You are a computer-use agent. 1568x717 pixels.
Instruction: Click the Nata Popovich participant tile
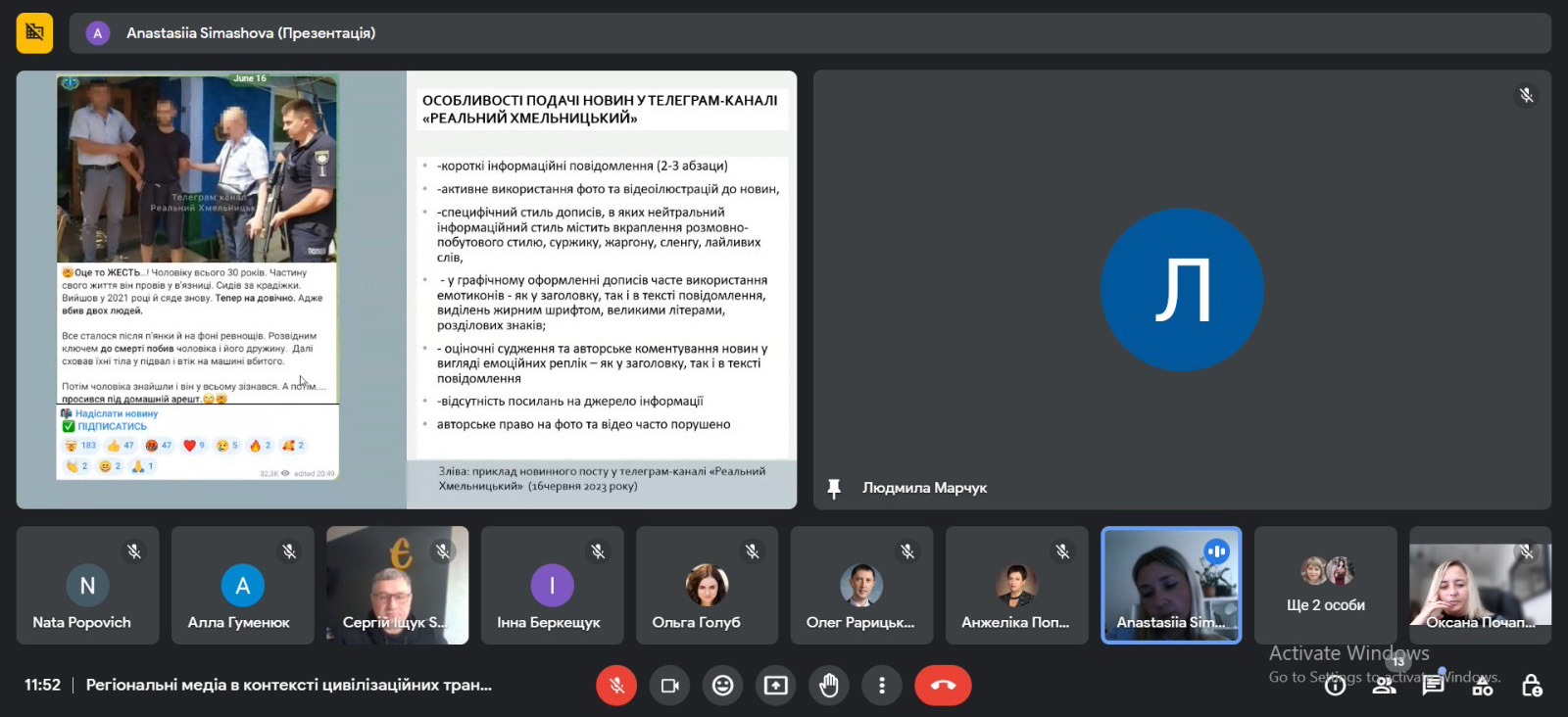[87, 585]
